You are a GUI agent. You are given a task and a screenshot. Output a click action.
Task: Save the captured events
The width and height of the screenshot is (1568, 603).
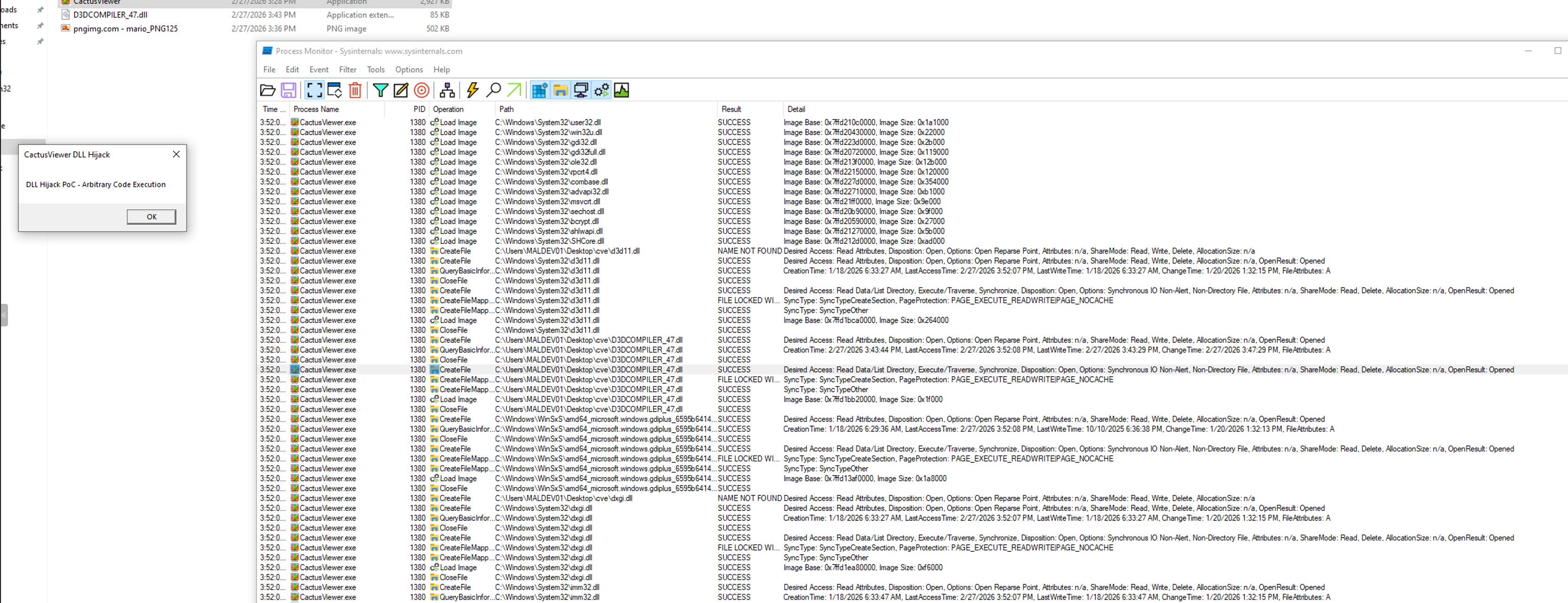tap(289, 90)
